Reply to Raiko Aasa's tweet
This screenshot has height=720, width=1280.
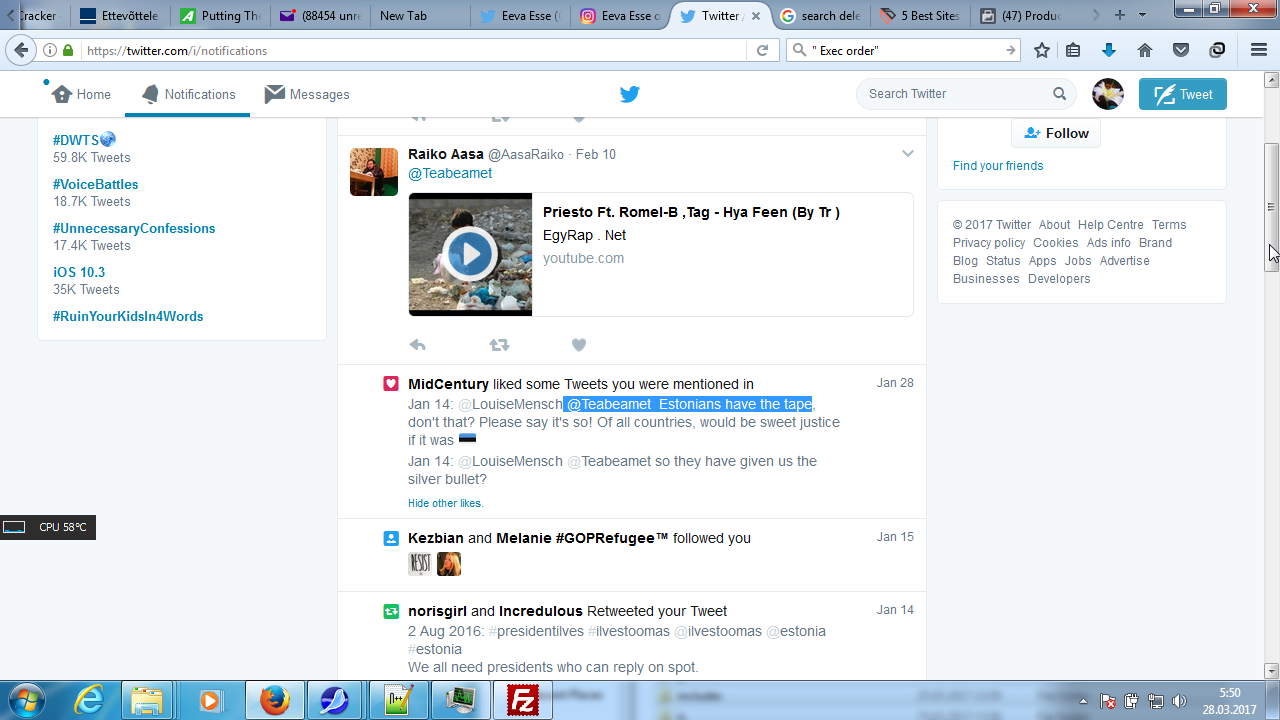click(418, 345)
